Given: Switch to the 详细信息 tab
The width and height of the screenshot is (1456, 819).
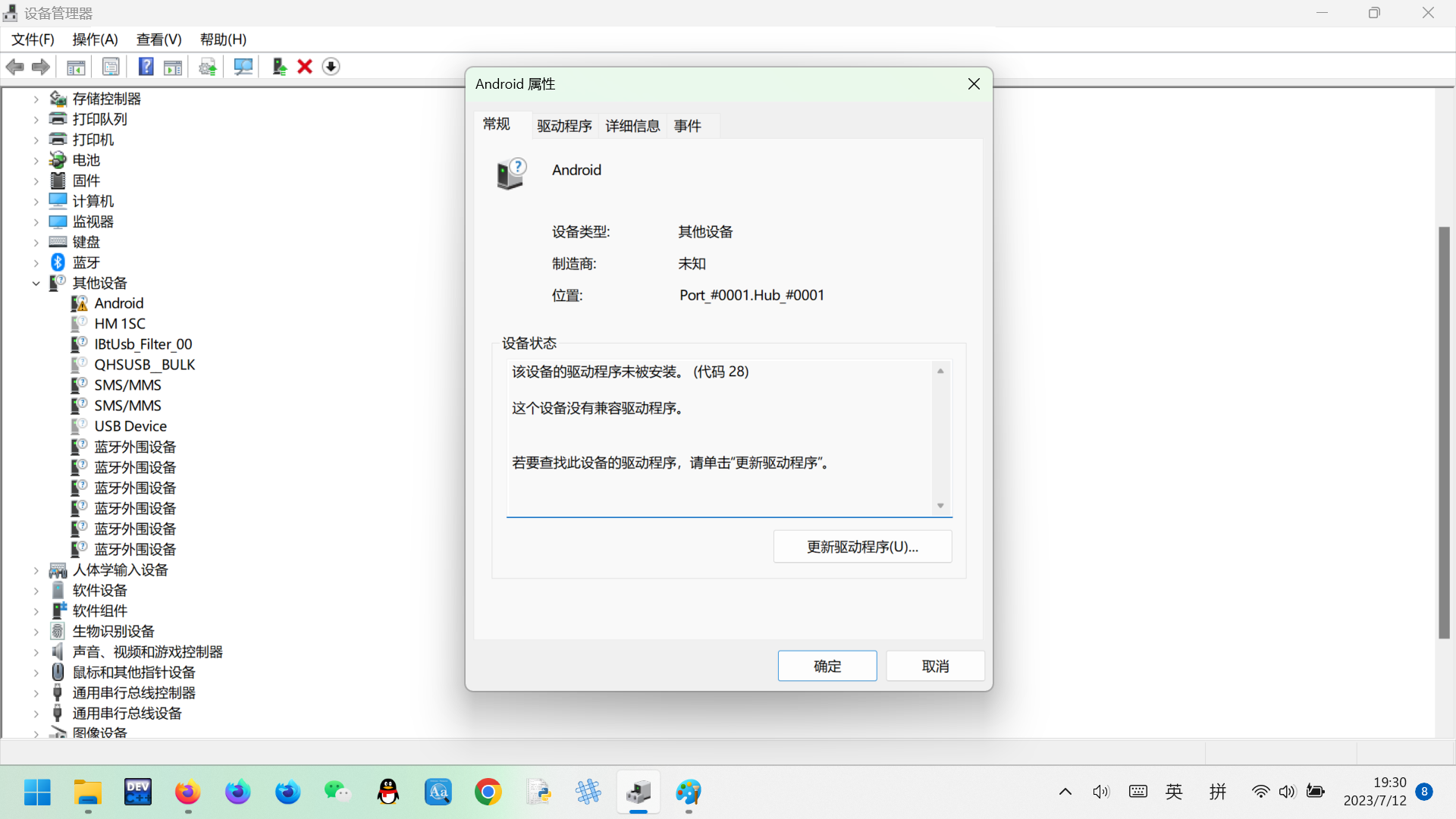Looking at the screenshot, I should pyautogui.click(x=632, y=126).
